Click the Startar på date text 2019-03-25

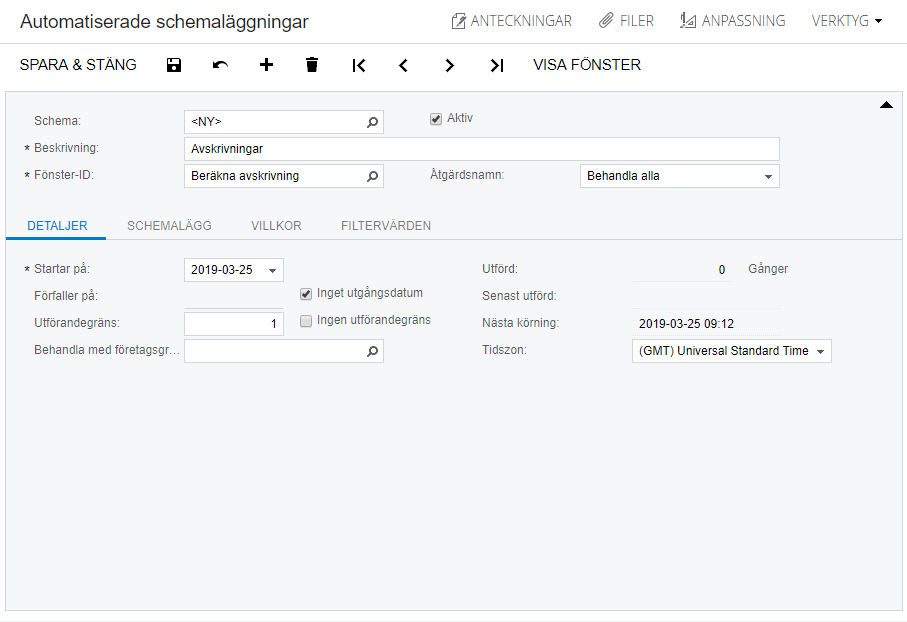coord(222,270)
